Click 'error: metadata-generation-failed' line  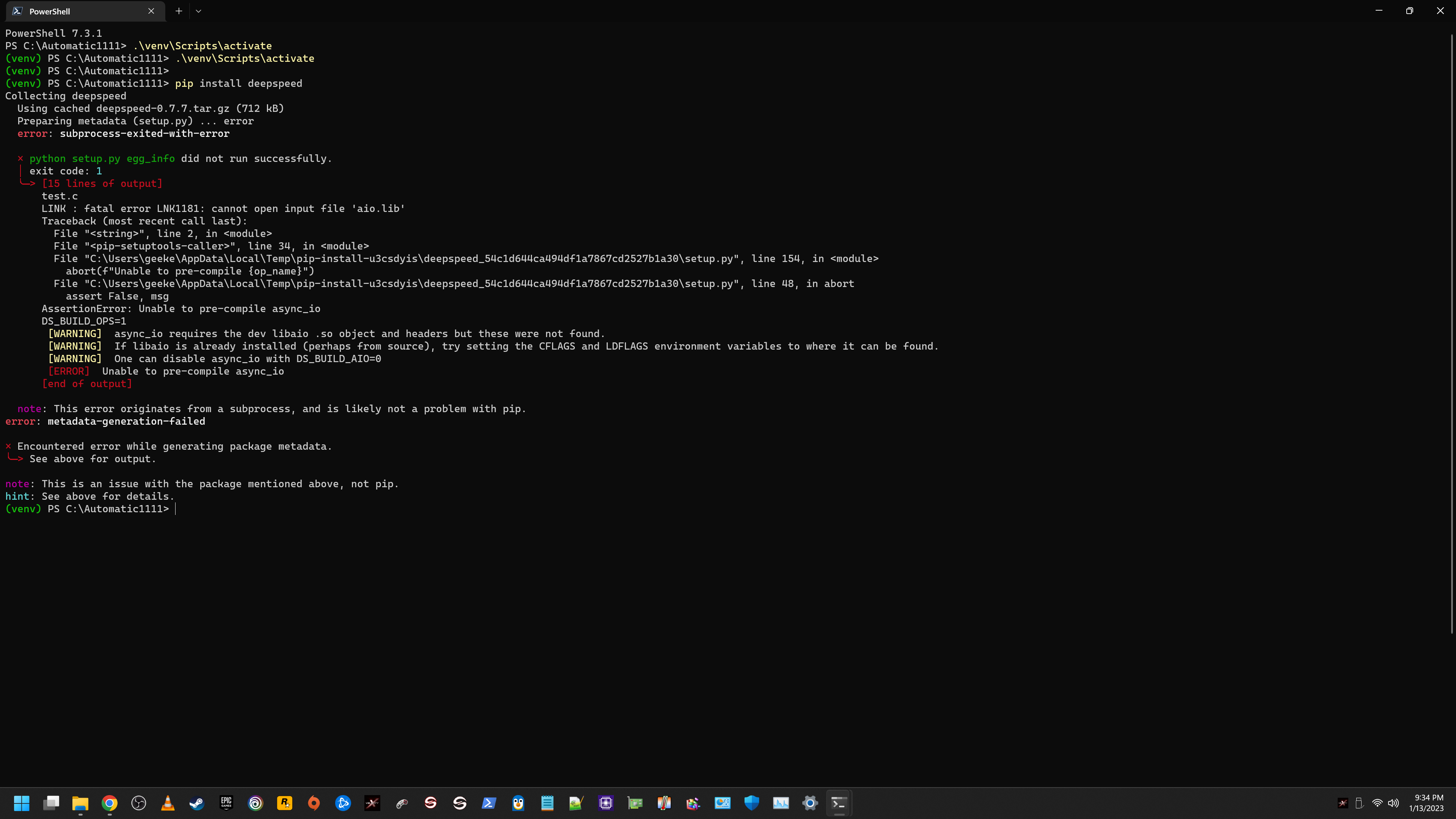(x=105, y=421)
